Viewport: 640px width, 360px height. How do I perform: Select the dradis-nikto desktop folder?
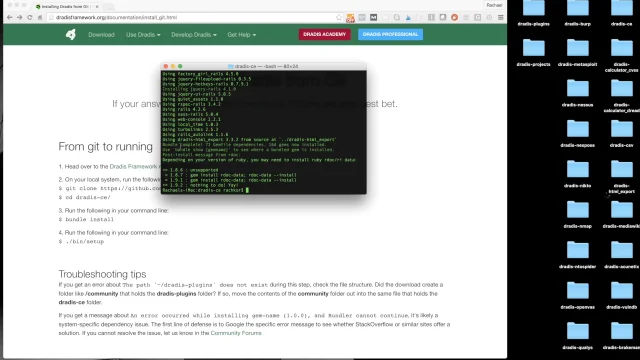pyautogui.click(x=578, y=174)
